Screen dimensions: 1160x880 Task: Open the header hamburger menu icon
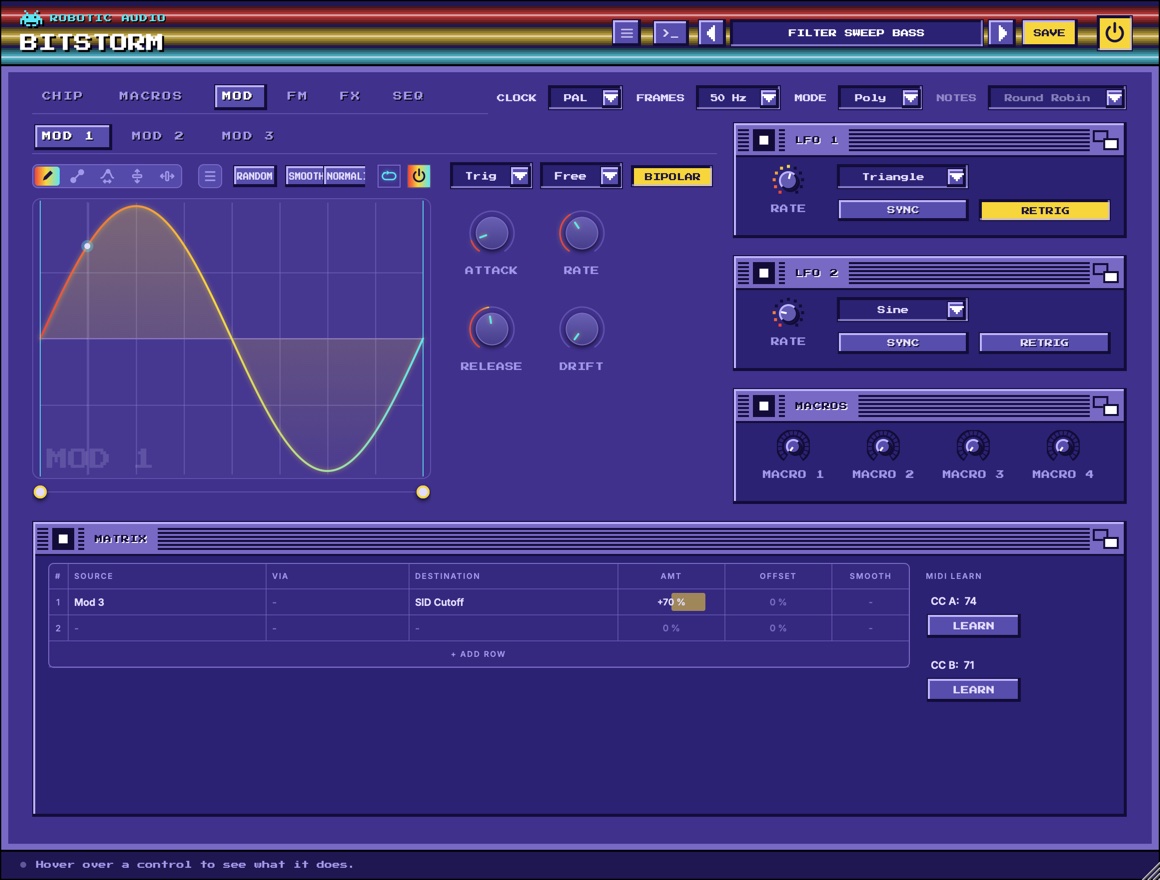626,33
